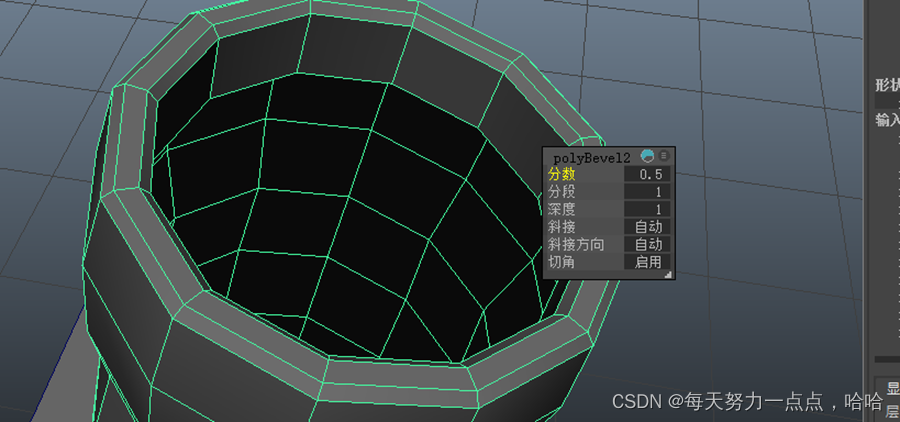Toggle the 切角 option set to 启用
The image size is (900, 422).
(649, 261)
